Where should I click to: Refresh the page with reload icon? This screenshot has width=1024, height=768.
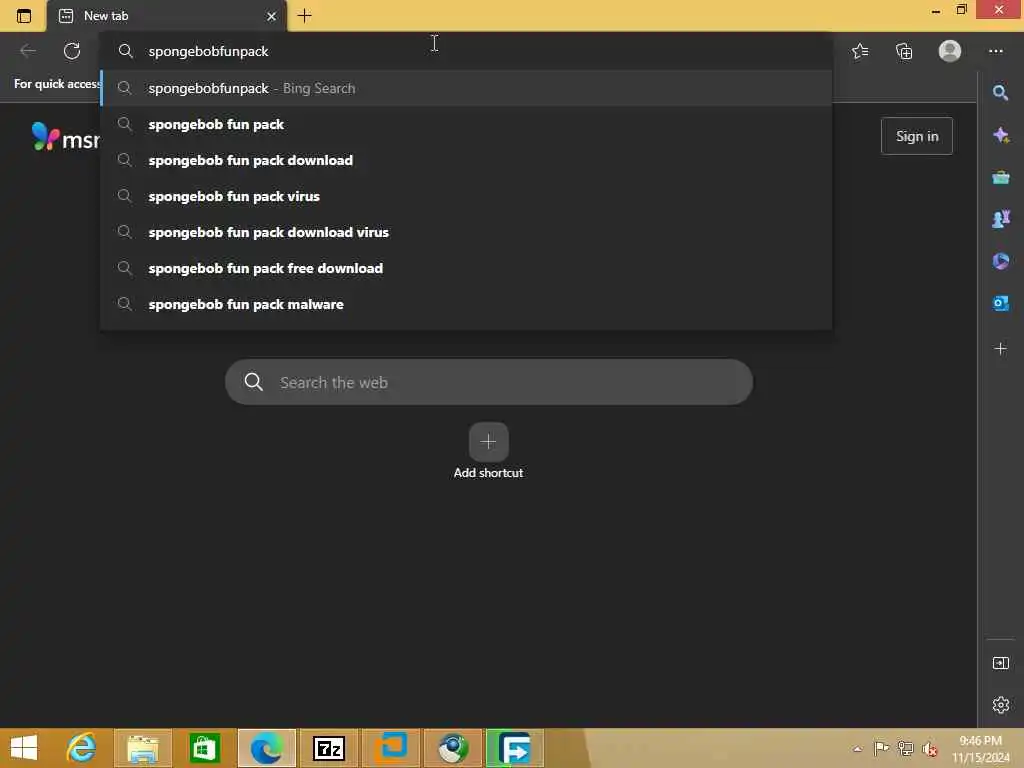click(x=72, y=51)
